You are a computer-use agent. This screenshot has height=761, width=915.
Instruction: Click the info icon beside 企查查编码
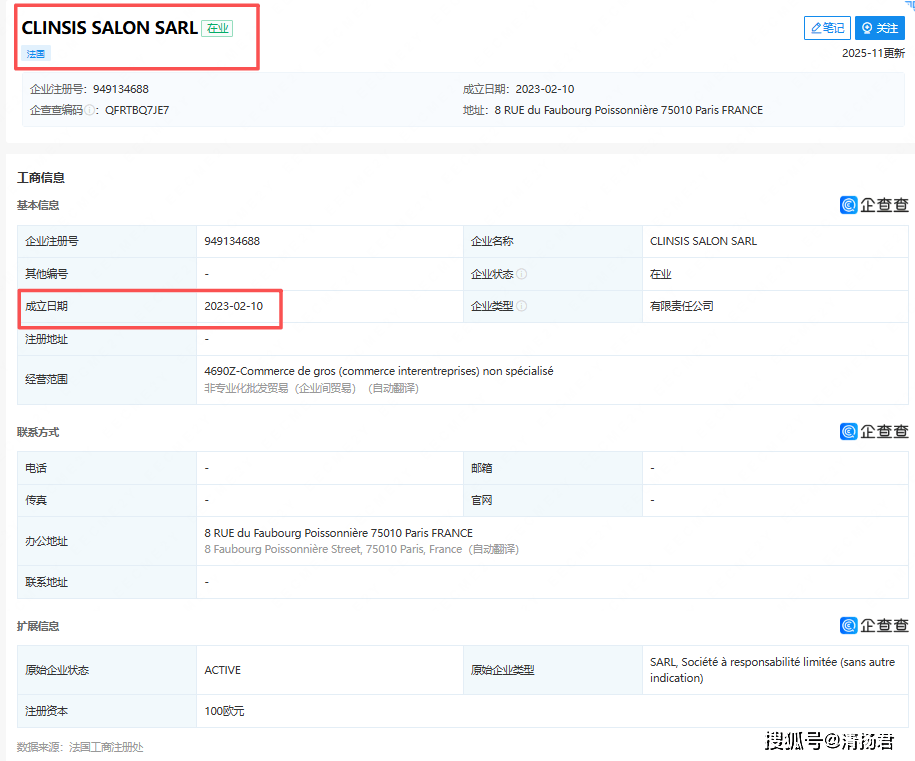(x=90, y=110)
